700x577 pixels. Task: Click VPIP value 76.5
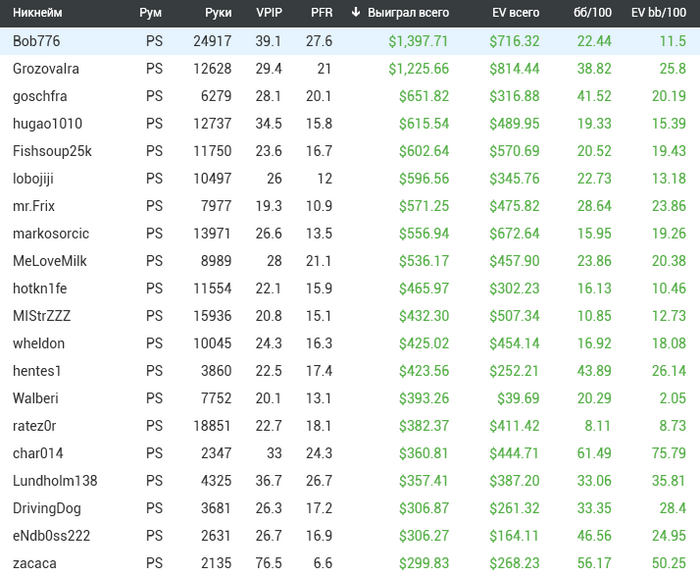269,563
